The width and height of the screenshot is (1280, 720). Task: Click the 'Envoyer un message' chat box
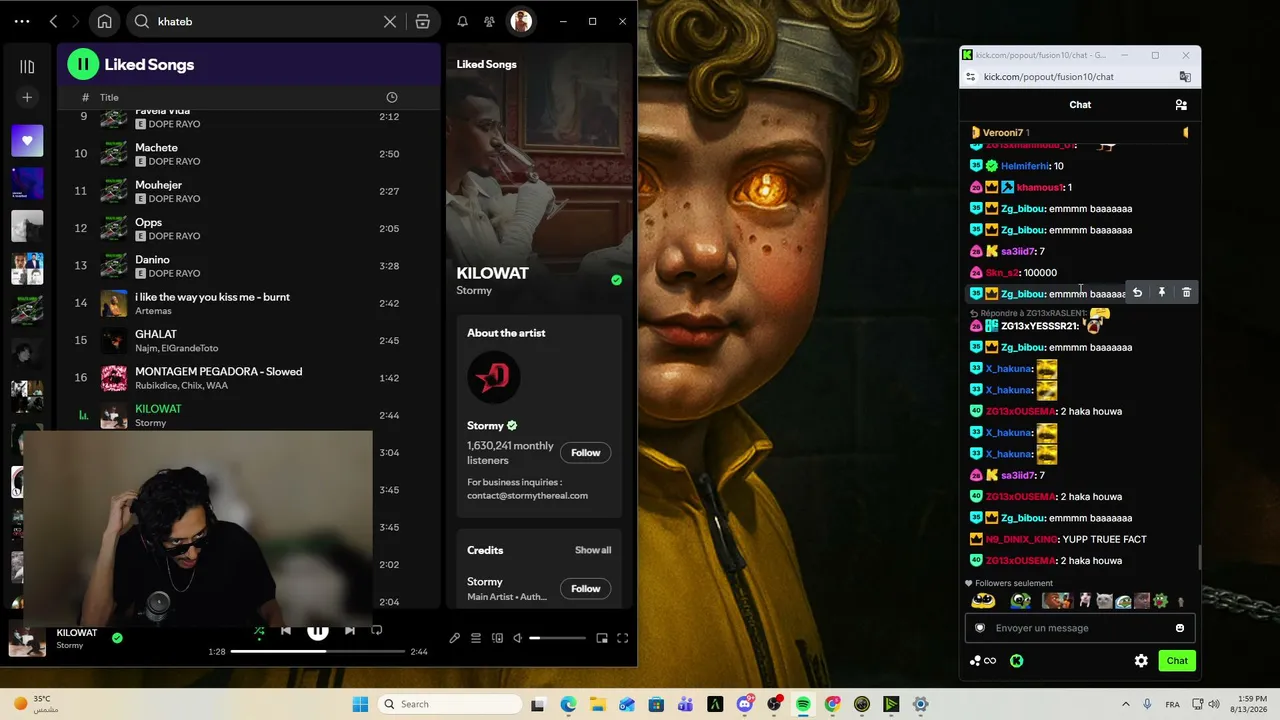tap(1080, 628)
